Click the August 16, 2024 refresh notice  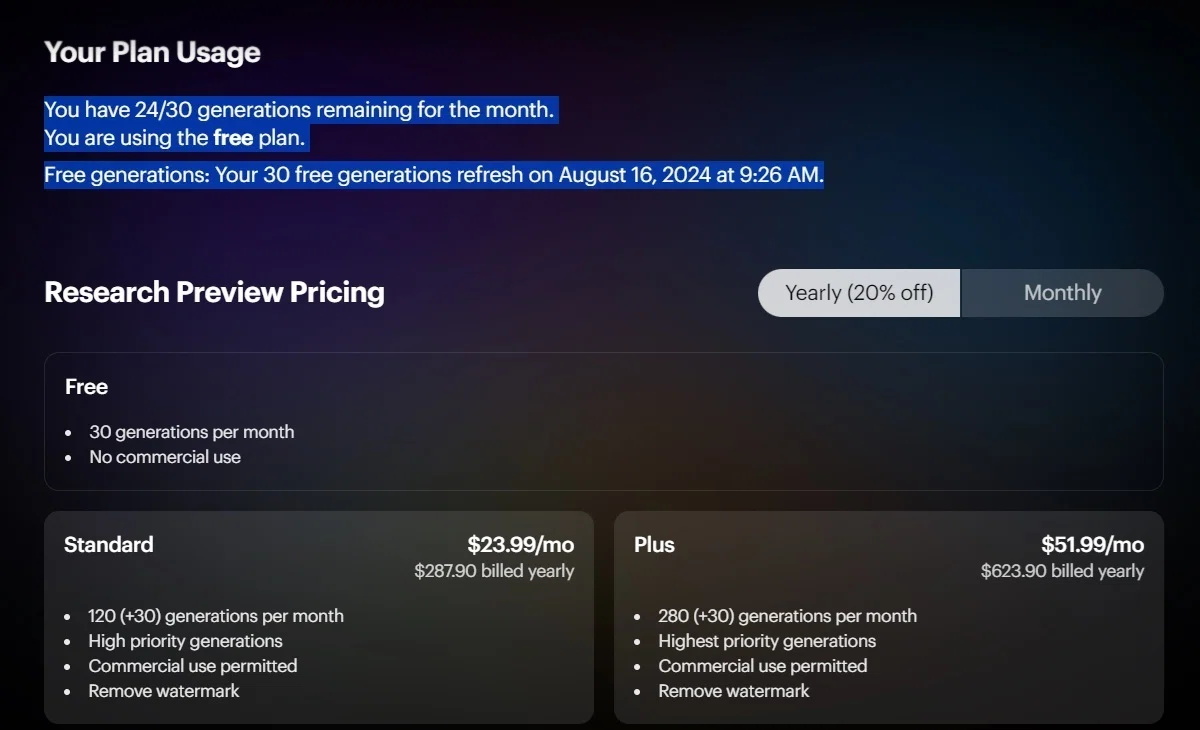[x=434, y=175]
